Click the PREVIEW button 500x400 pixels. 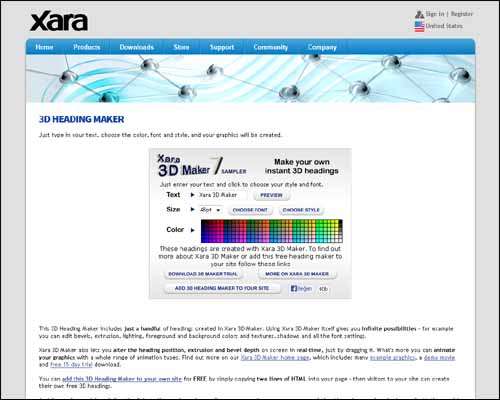(271, 195)
